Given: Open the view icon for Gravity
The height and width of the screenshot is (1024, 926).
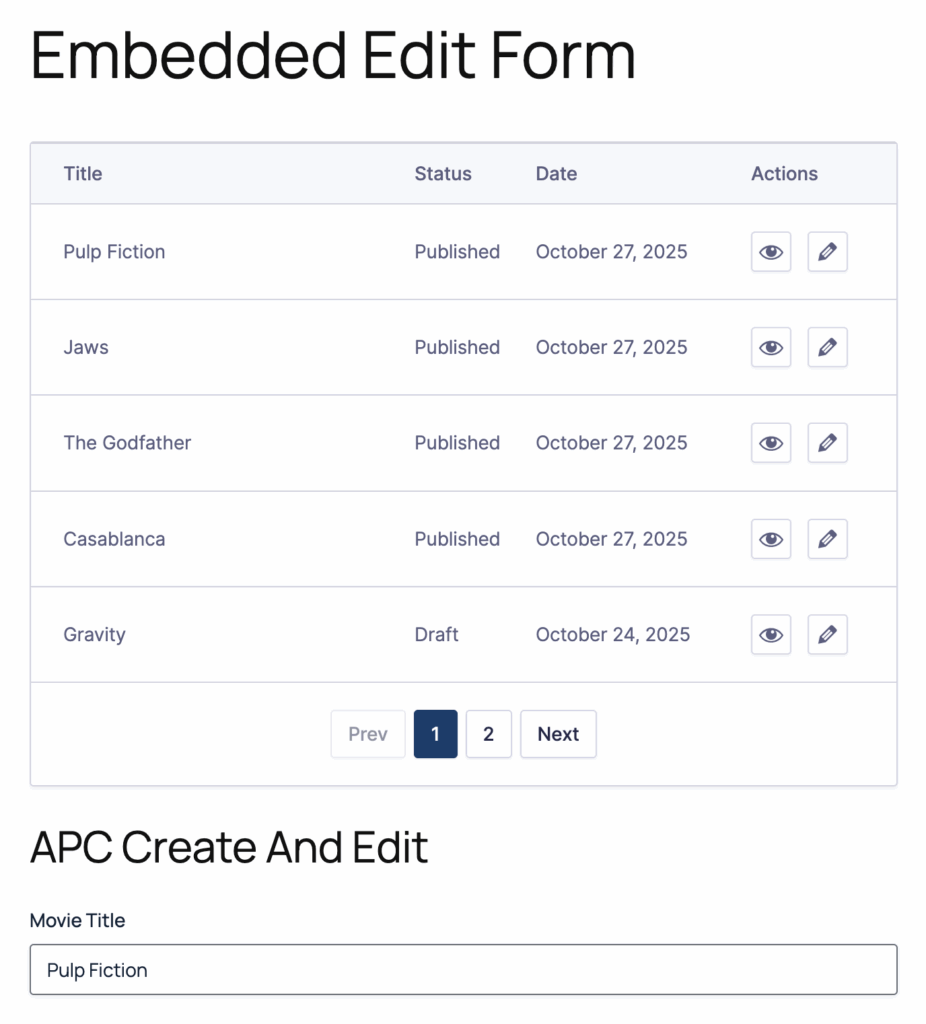Looking at the screenshot, I should tap(770, 634).
